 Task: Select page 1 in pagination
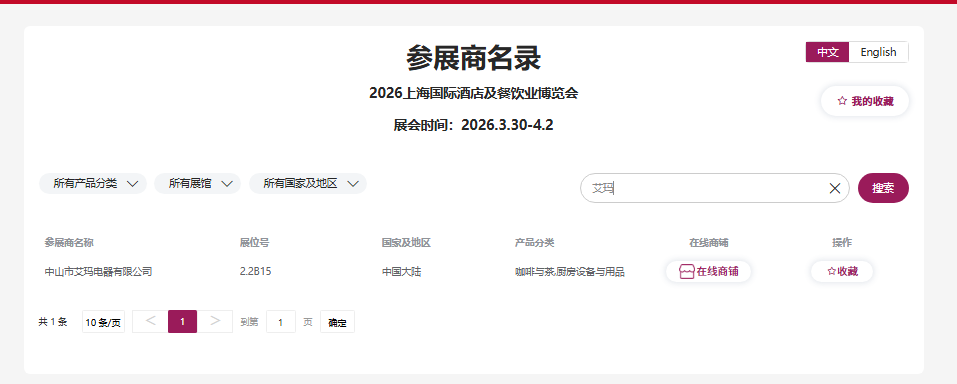[x=182, y=321]
